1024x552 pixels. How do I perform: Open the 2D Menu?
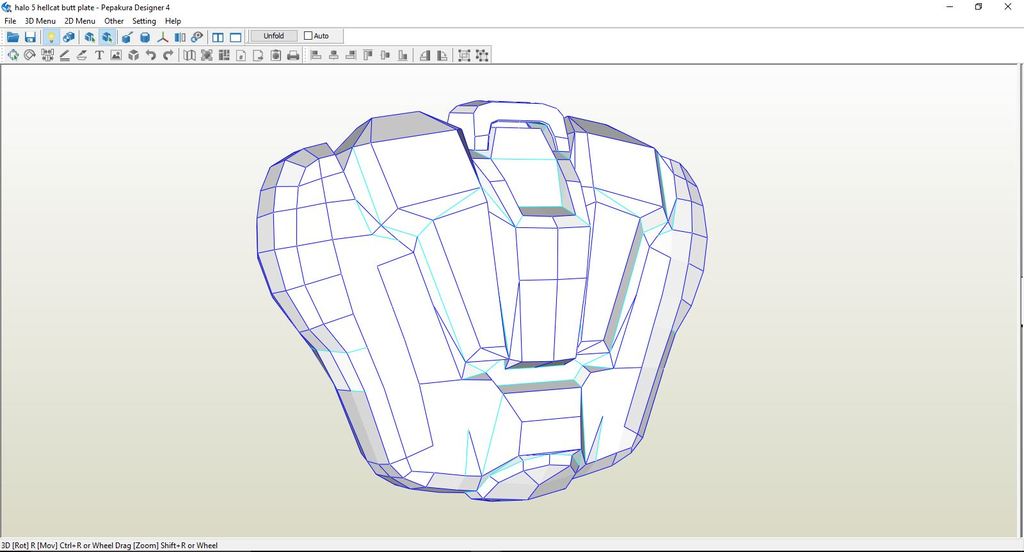tap(80, 21)
